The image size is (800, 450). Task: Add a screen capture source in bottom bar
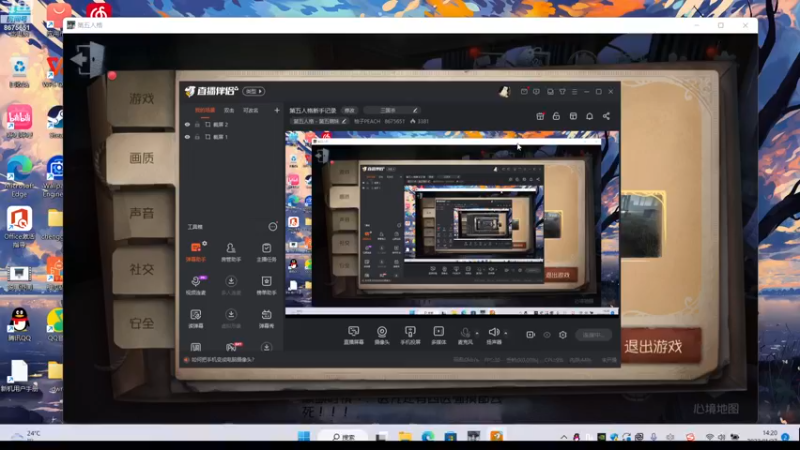353,335
